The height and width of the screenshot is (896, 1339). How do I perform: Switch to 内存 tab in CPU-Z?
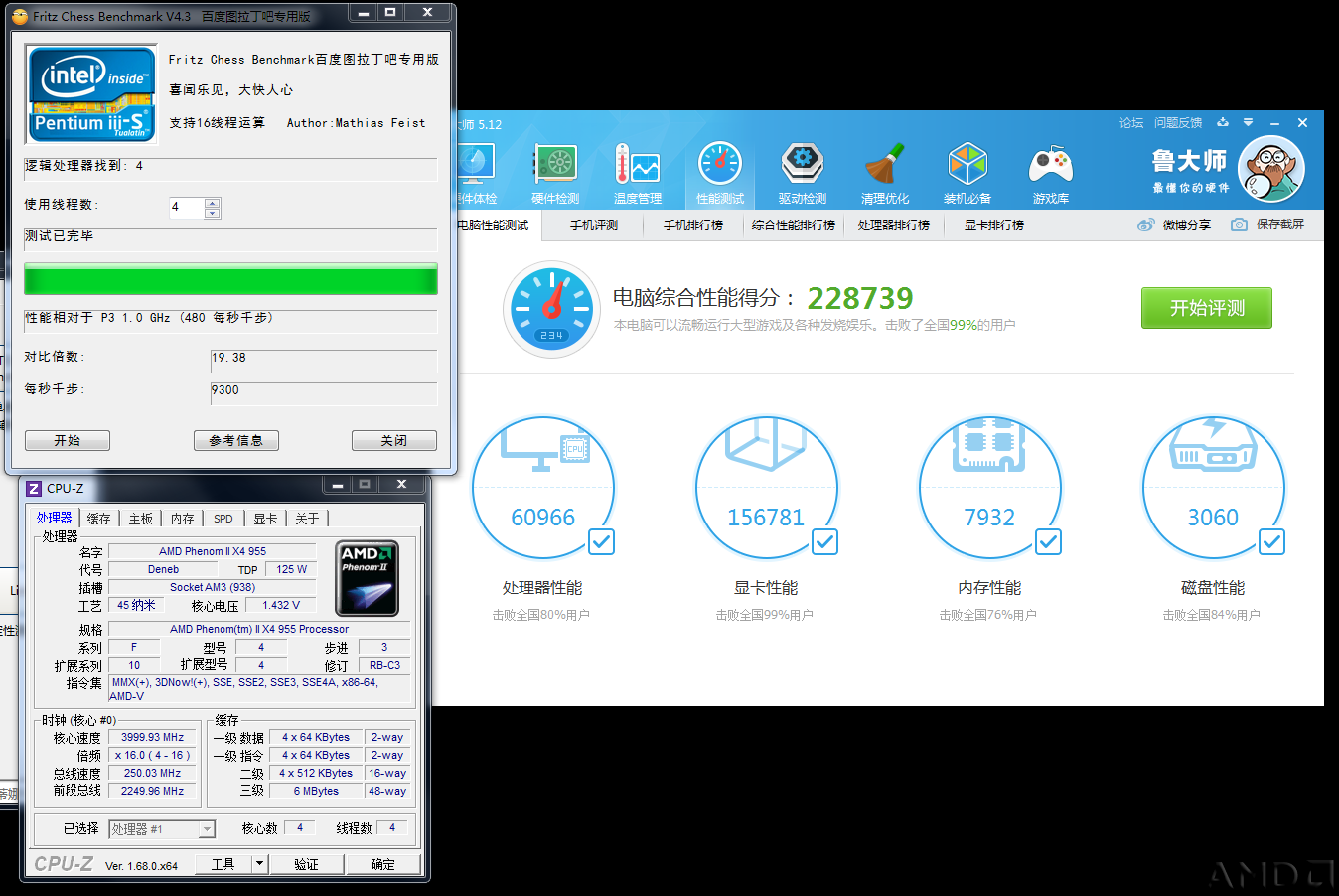tap(183, 519)
